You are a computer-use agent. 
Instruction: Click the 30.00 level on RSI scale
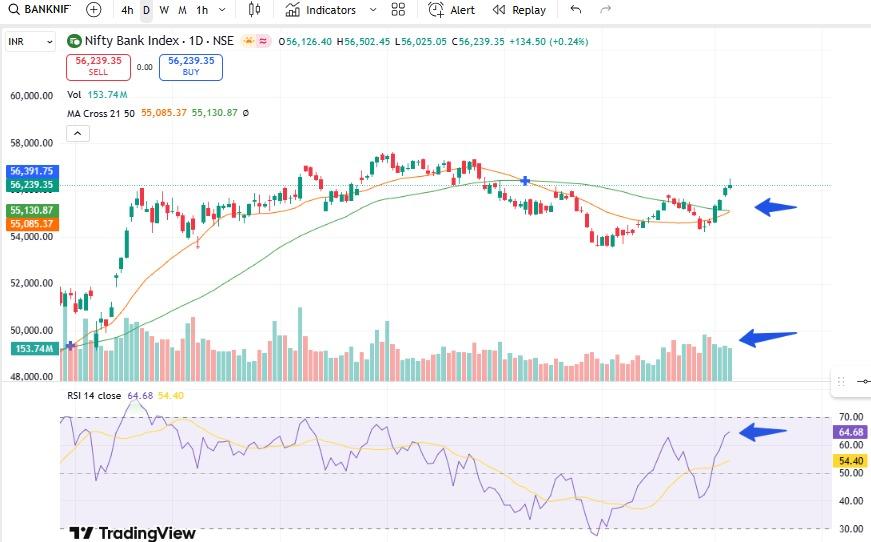pos(851,529)
